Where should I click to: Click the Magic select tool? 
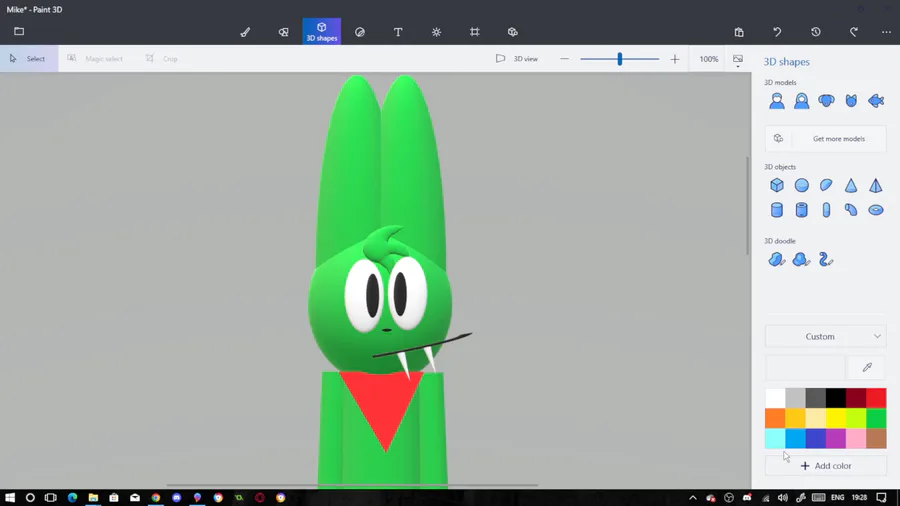click(x=95, y=59)
